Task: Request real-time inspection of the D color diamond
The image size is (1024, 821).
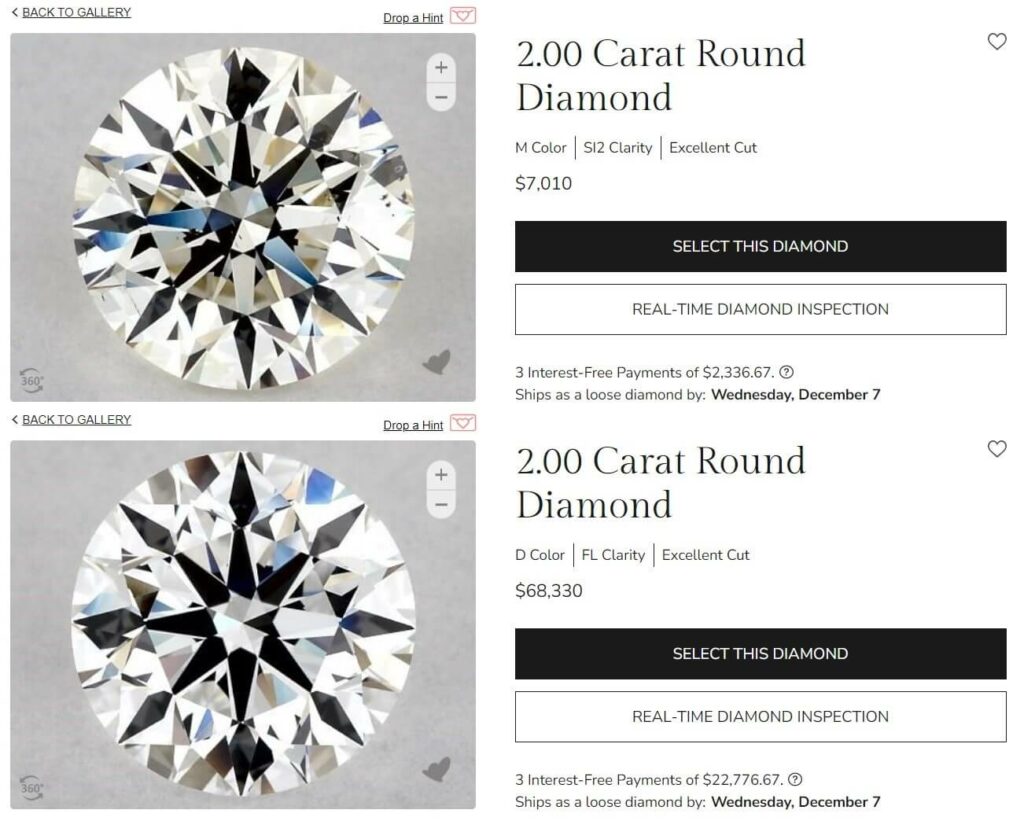Action: pos(760,716)
